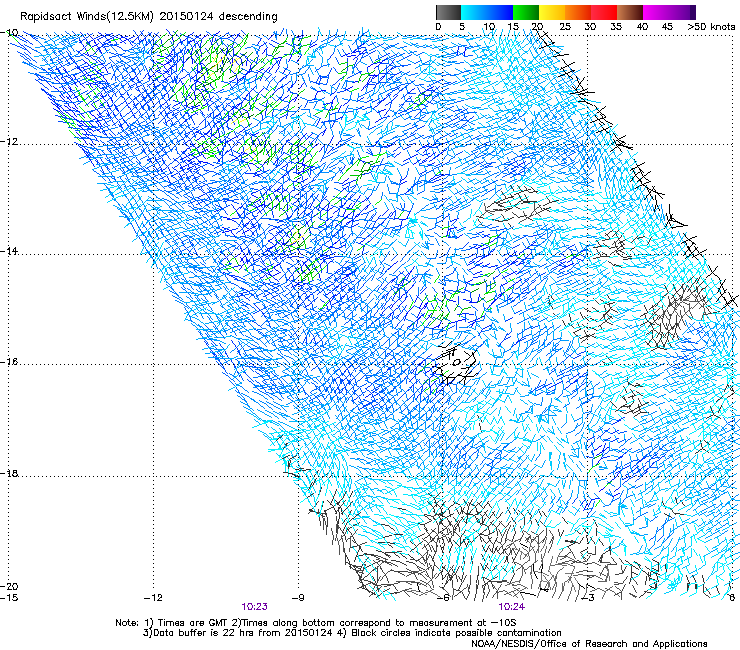Click the '-3' longitude axis label

(588, 598)
